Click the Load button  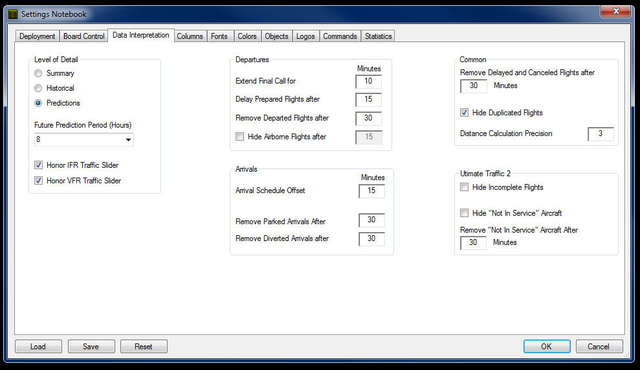38,346
